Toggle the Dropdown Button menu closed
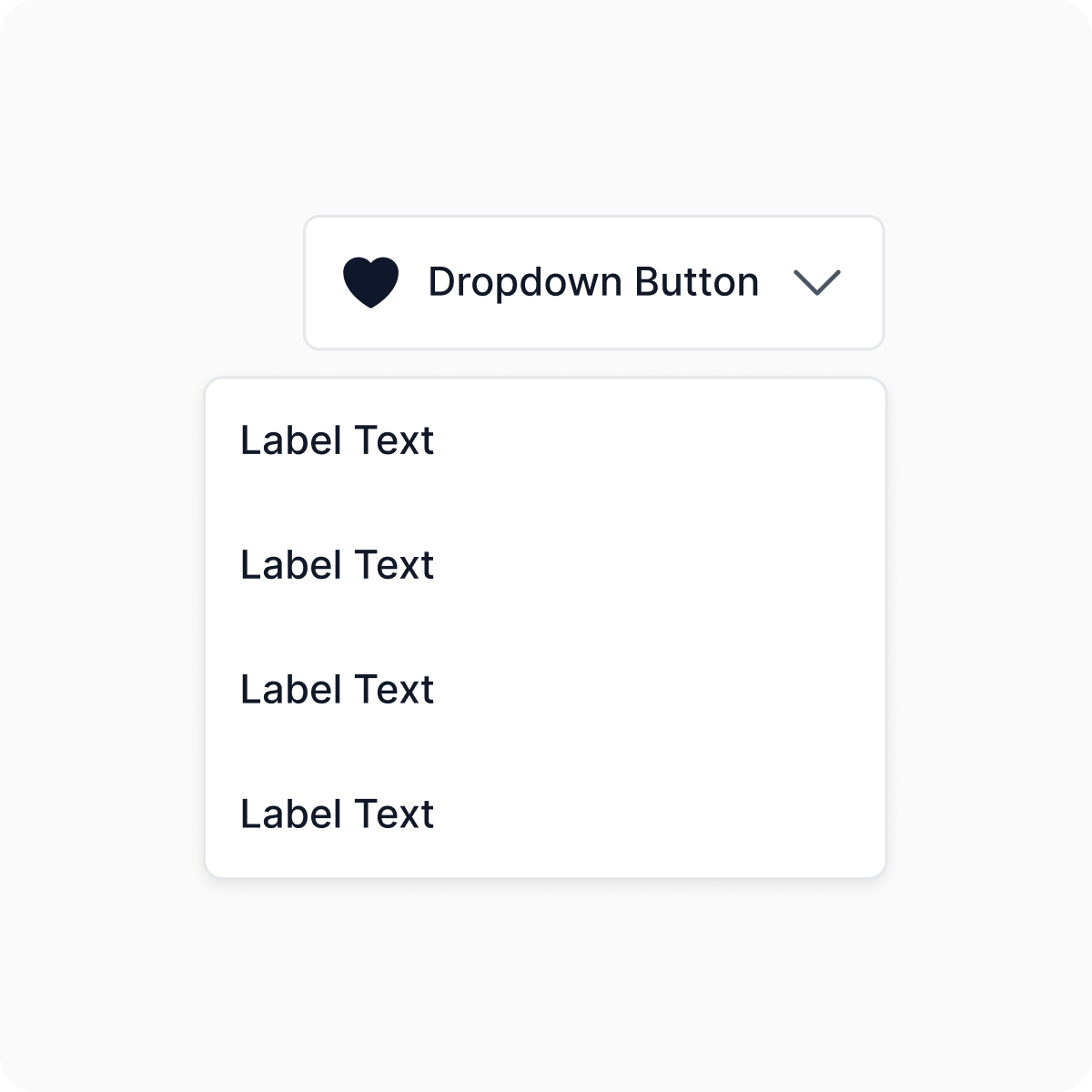Image resolution: width=1092 pixels, height=1092 pixels. (593, 282)
